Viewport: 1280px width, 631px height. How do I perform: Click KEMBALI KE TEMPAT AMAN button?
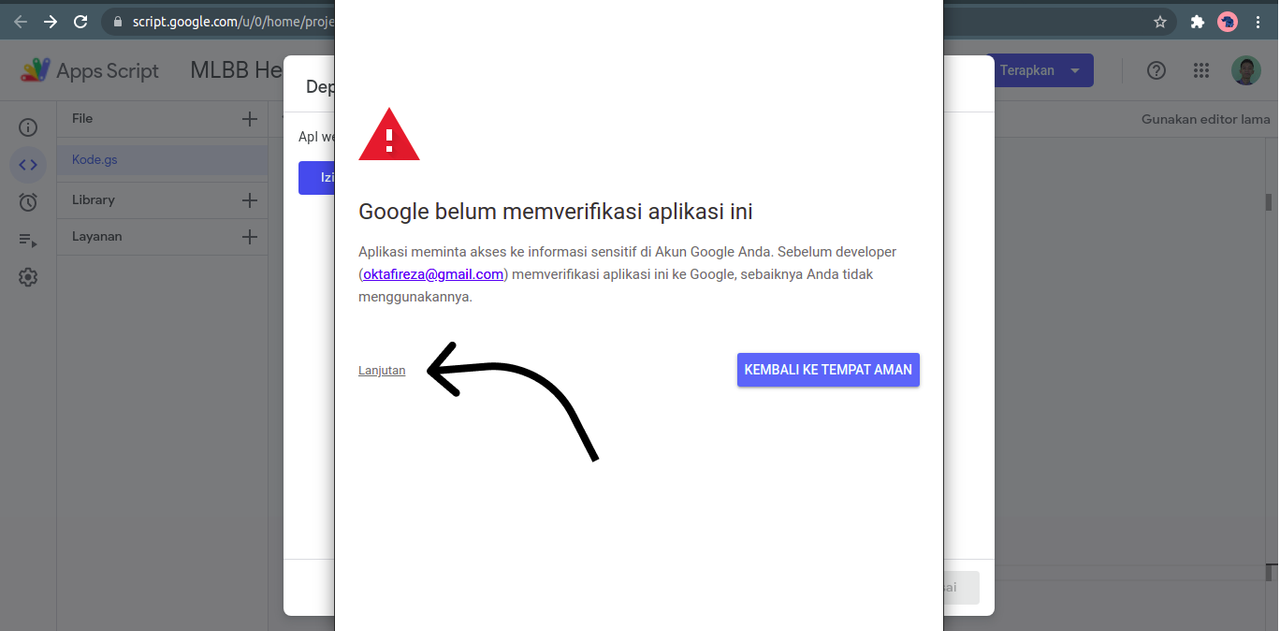pyautogui.click(x=828, y=370)
